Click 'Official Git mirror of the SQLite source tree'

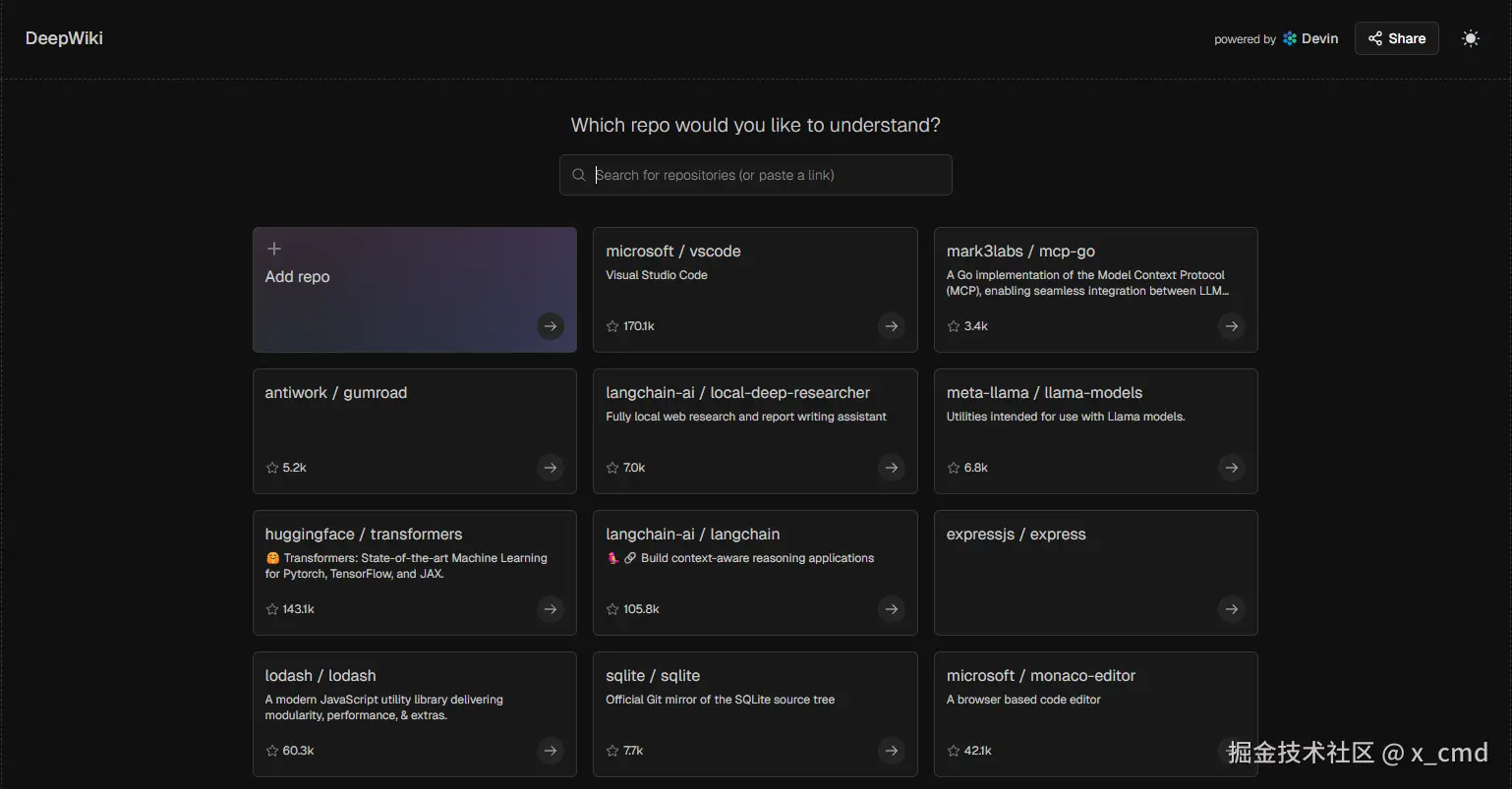click(721, 700)
